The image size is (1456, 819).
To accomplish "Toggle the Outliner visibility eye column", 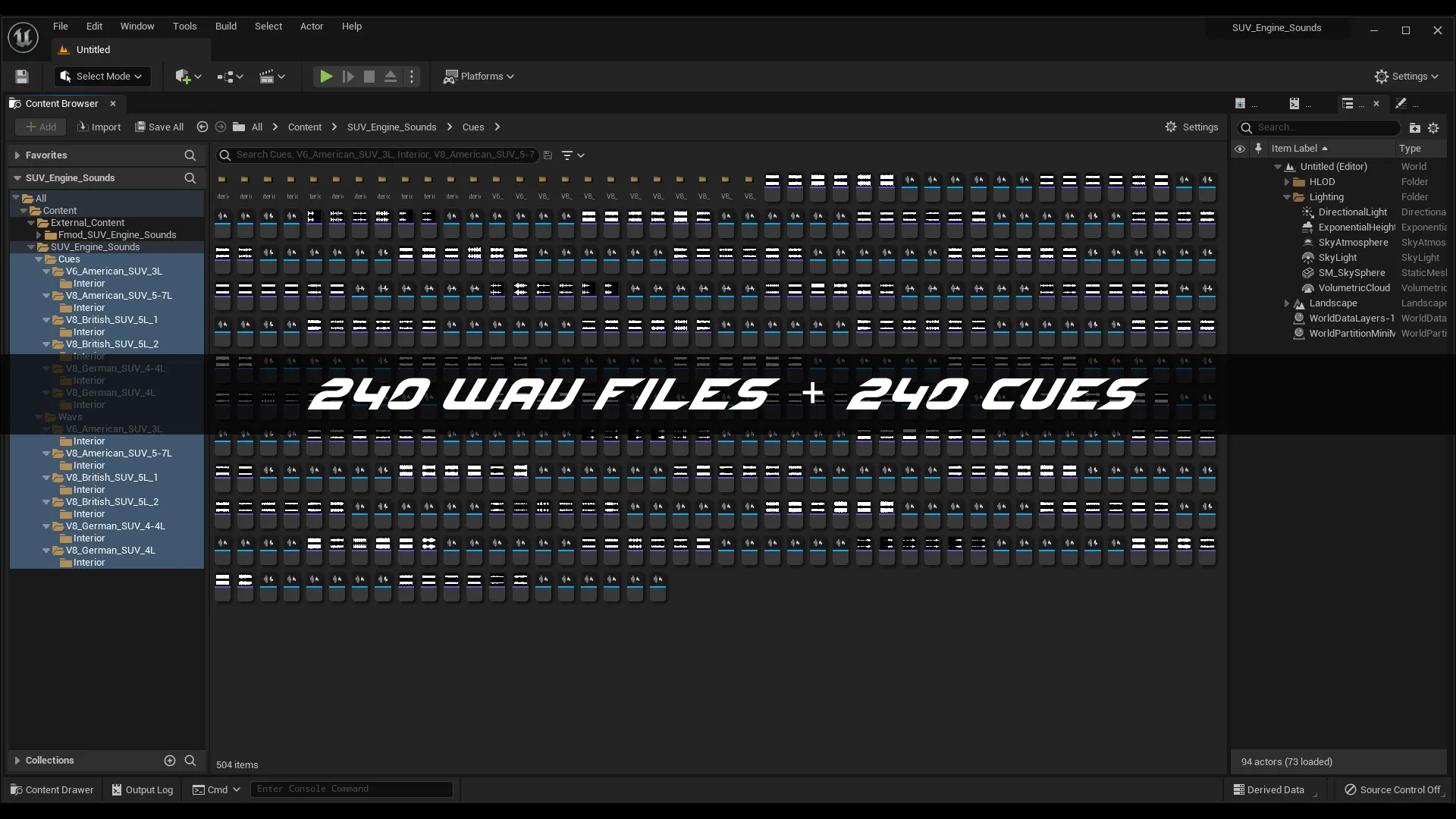I will [x=1240, y=149].
